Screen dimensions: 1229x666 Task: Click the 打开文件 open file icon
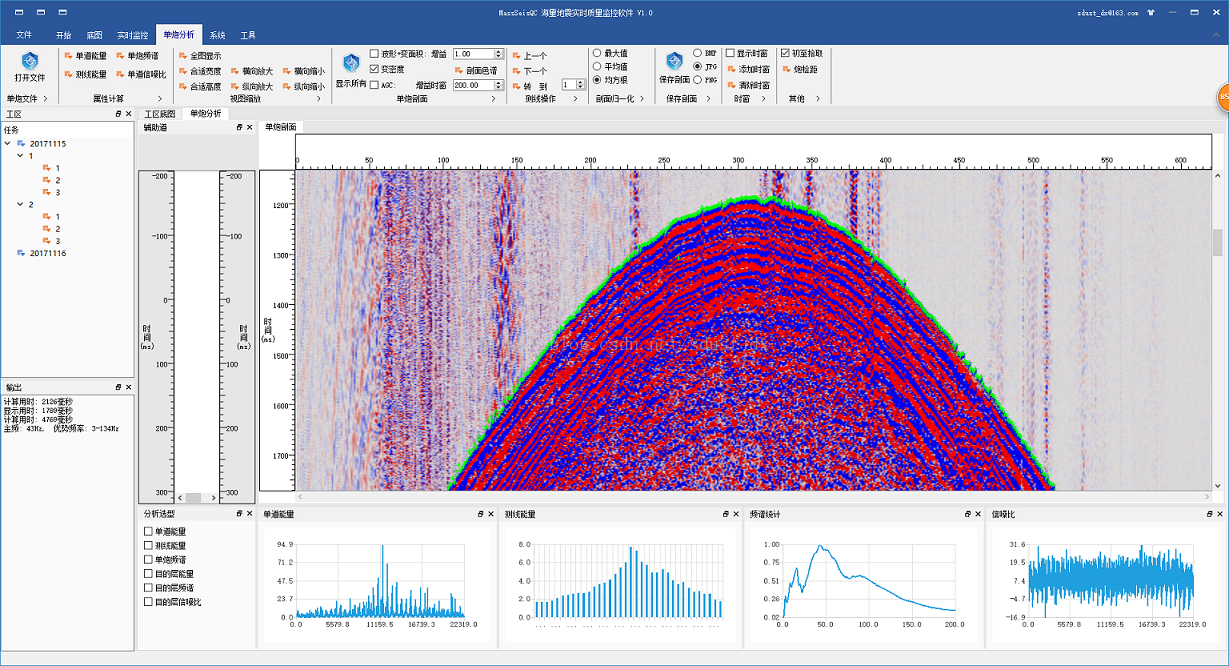[x=30, y=62]
